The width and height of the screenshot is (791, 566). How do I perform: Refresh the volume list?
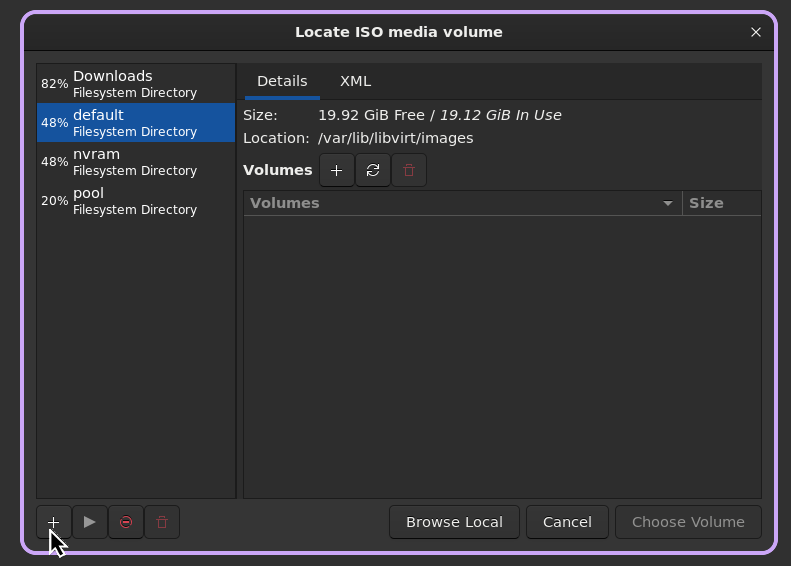pos(373,171)
